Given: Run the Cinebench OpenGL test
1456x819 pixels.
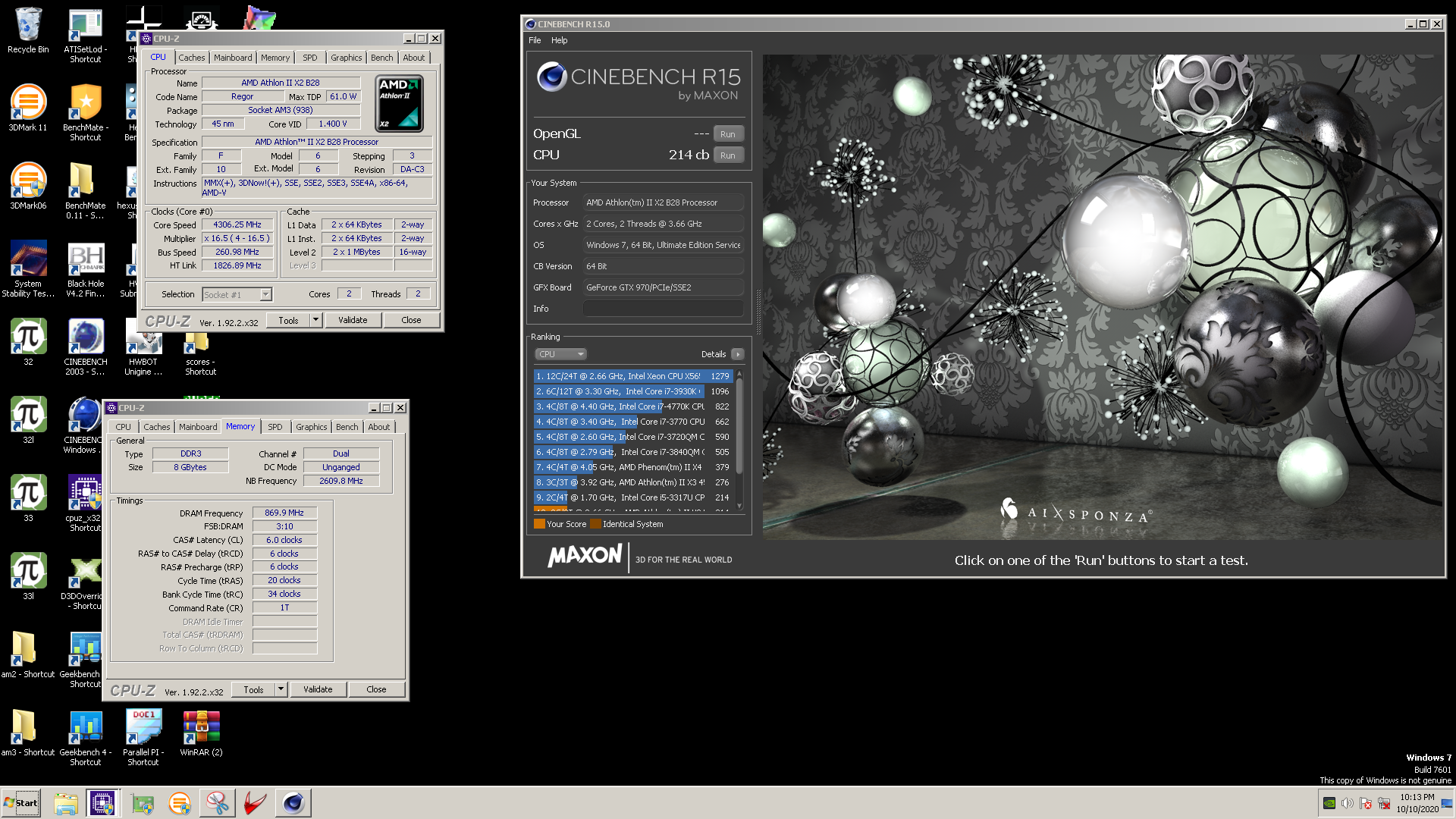Looking at the screenshot, I should pyautogui.click(x=727, y=134).
